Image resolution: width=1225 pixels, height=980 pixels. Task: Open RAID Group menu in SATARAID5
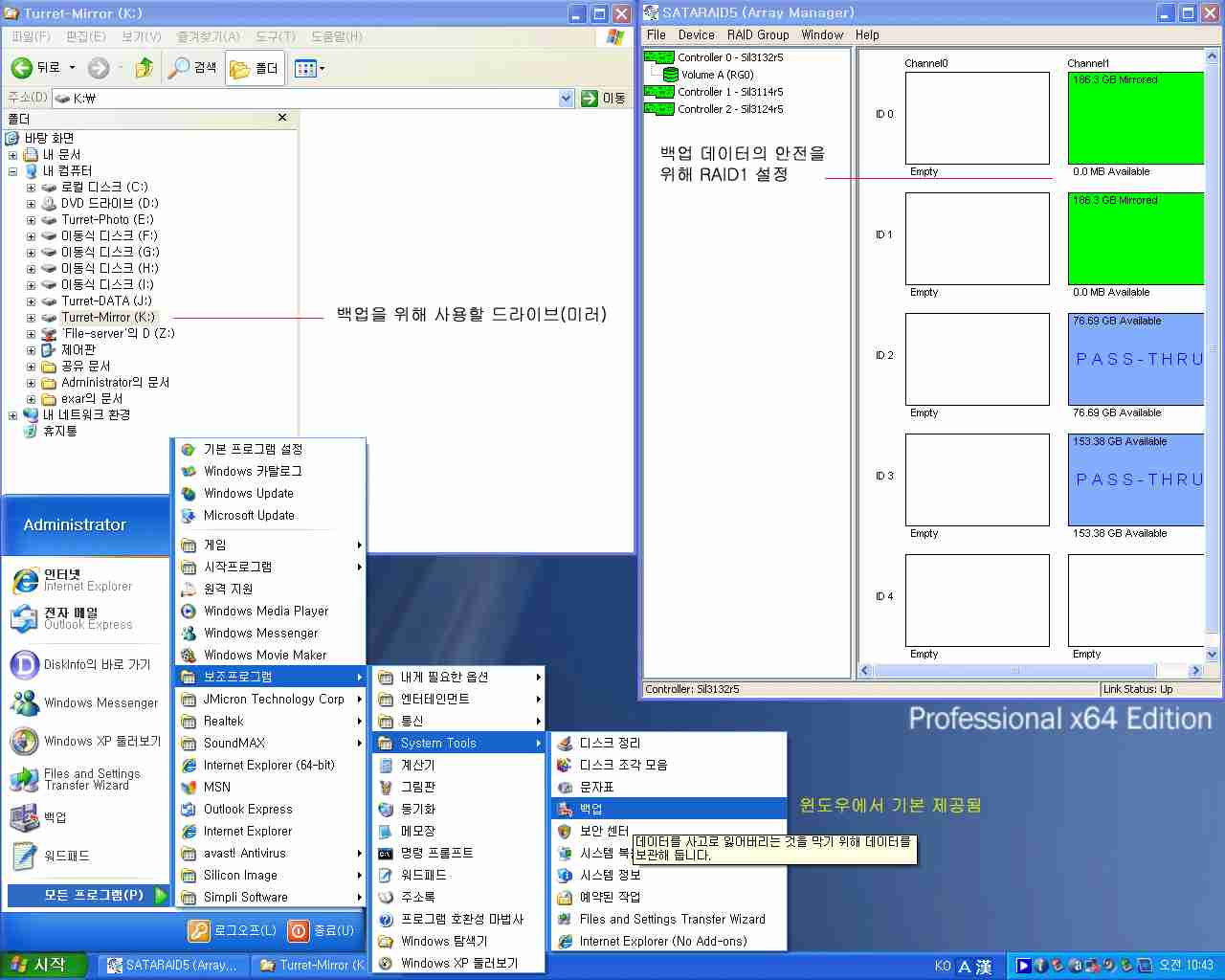click(757, 35)
